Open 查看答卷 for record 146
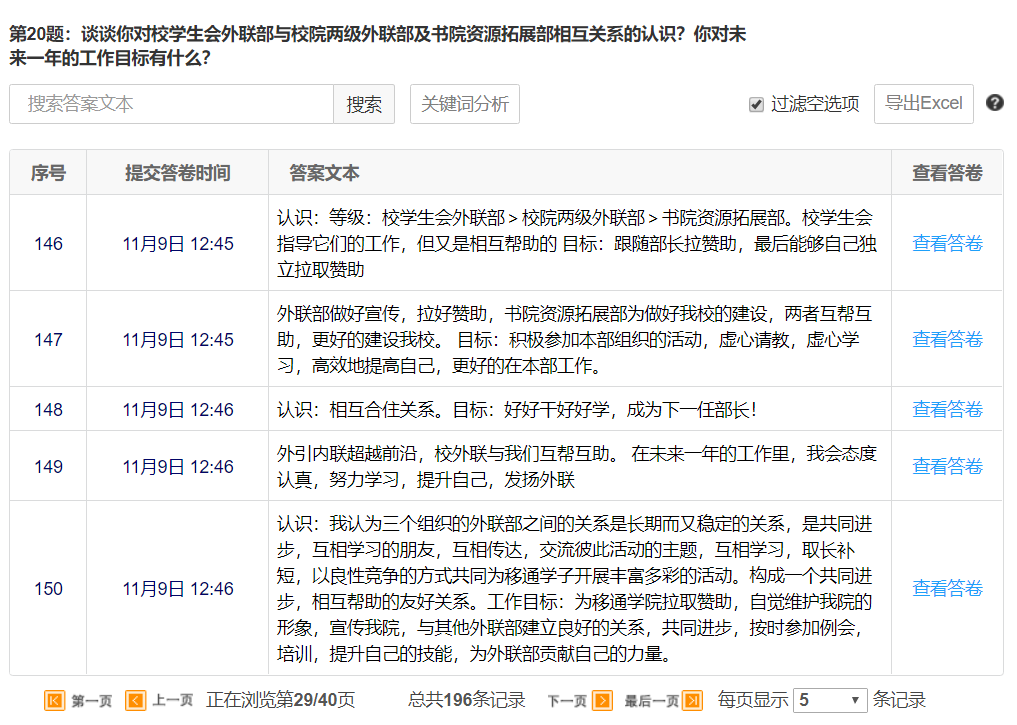Viewport: 1017px width, 725px height. [947, 243]
